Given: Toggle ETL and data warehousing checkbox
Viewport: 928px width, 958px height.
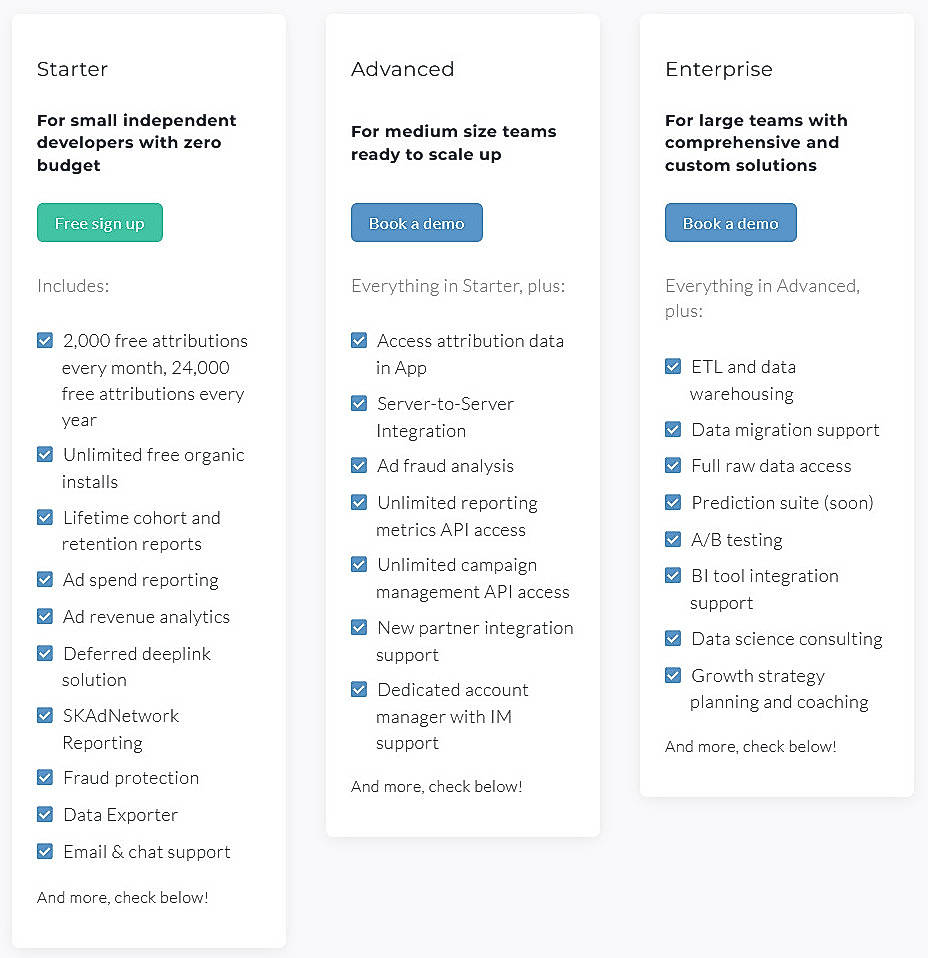Looking at the screenshot, I should (673, 366).
